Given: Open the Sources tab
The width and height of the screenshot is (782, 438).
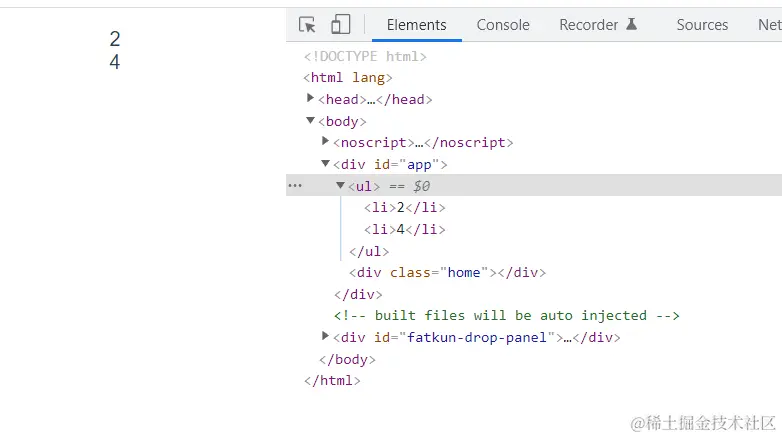Looking at the screenshot, I should click(702, 24).
